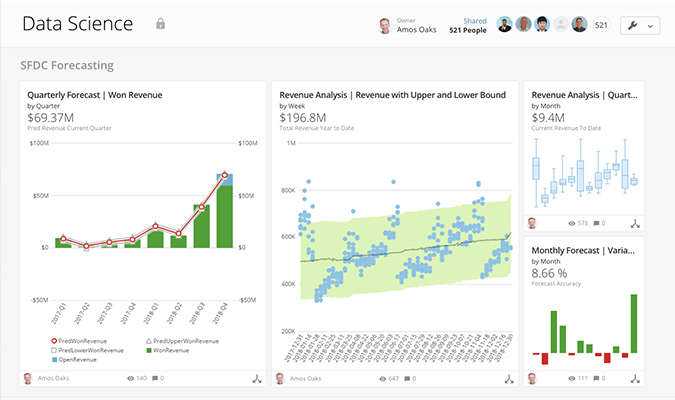Select the greyed-out shared user avatar
The width and height of the screenshot is (675, 400).
561,25
